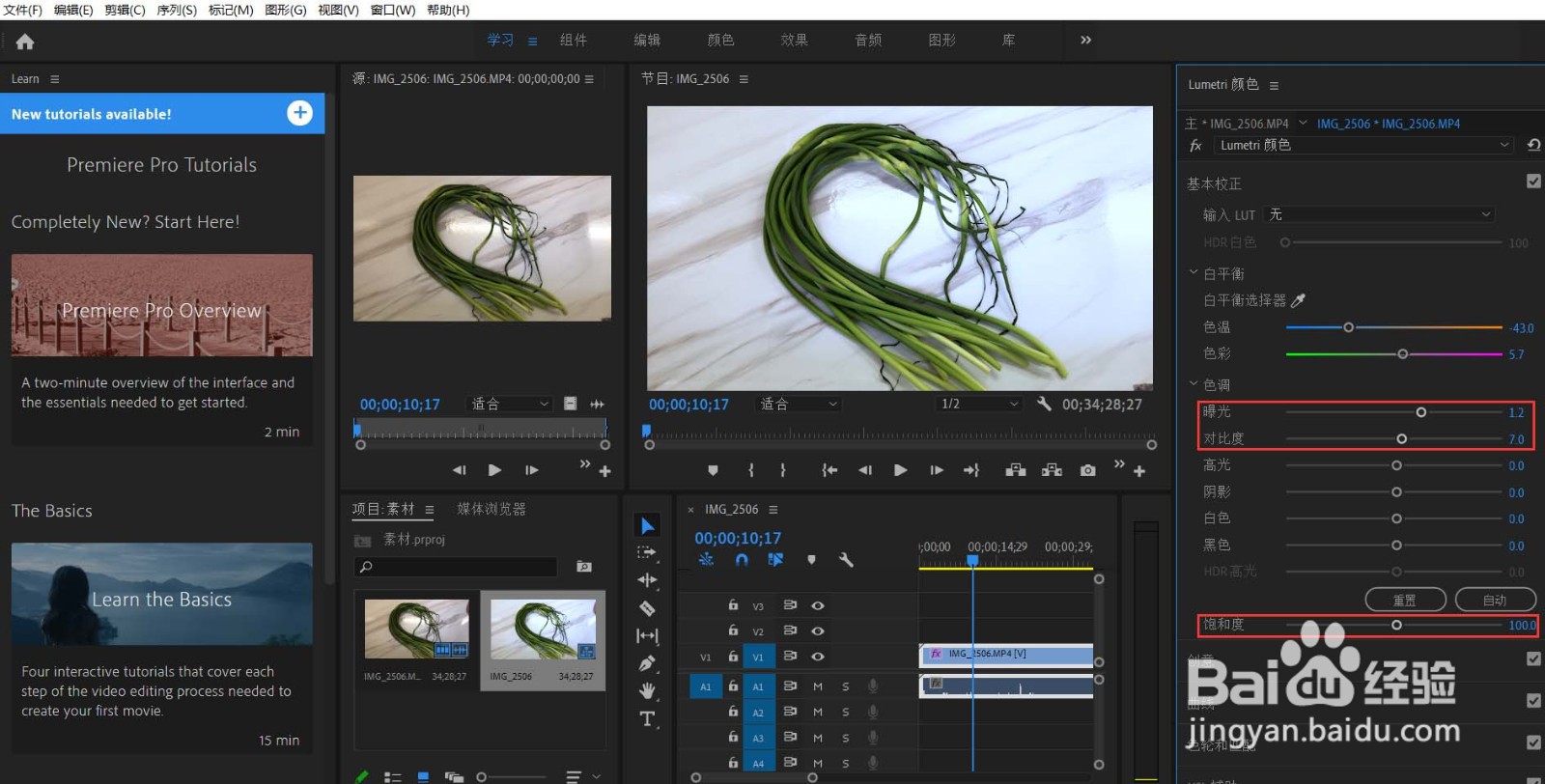Image resolution: width=1545 pixels, height=784 pixels.
Task: Mute the A1 audio track
Action: 818,686
